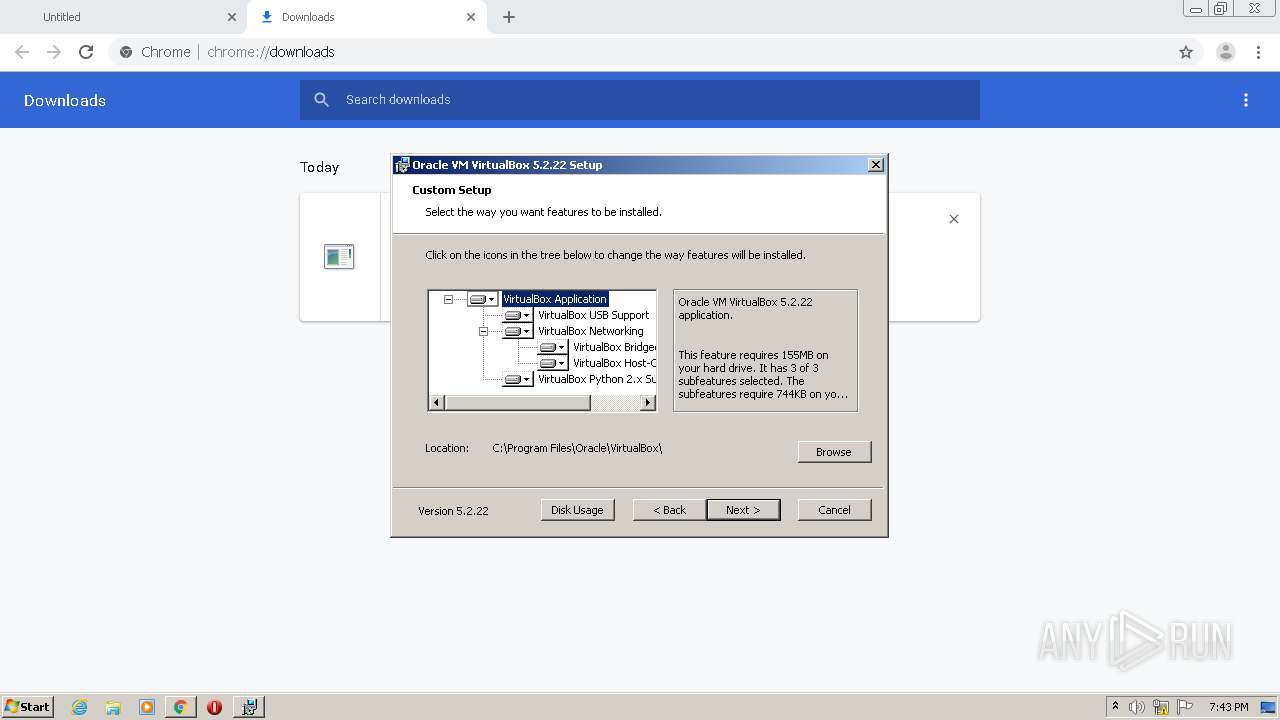Click the taskbar clock showing 7:43 PM
1280x720 pixels.
point(1228,707)
